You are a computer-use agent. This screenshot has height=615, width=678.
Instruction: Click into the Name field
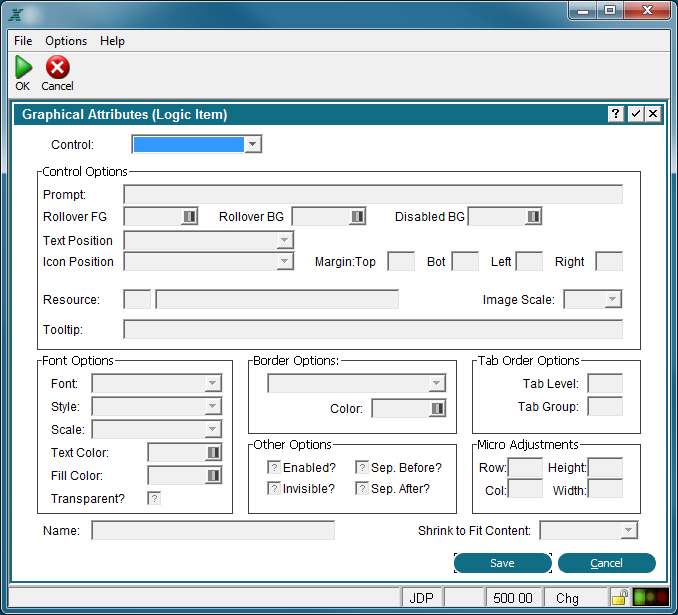[x=213, y=530]
